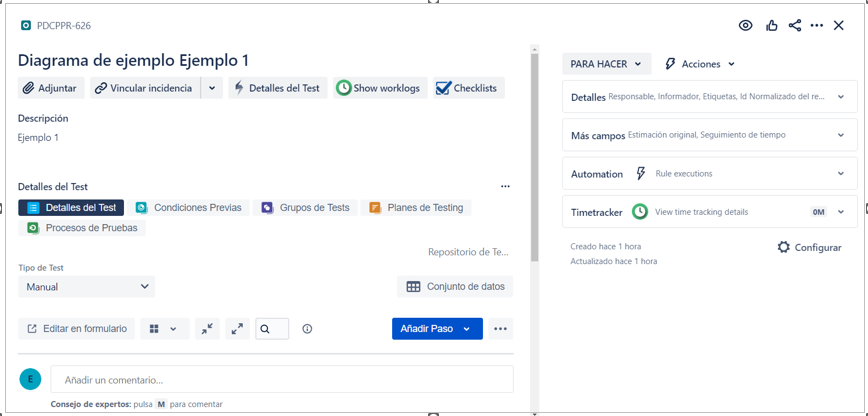Open the Detalles del Test section options menu
The height and width of the screenshot is (416, 868).
click(505, 187)
